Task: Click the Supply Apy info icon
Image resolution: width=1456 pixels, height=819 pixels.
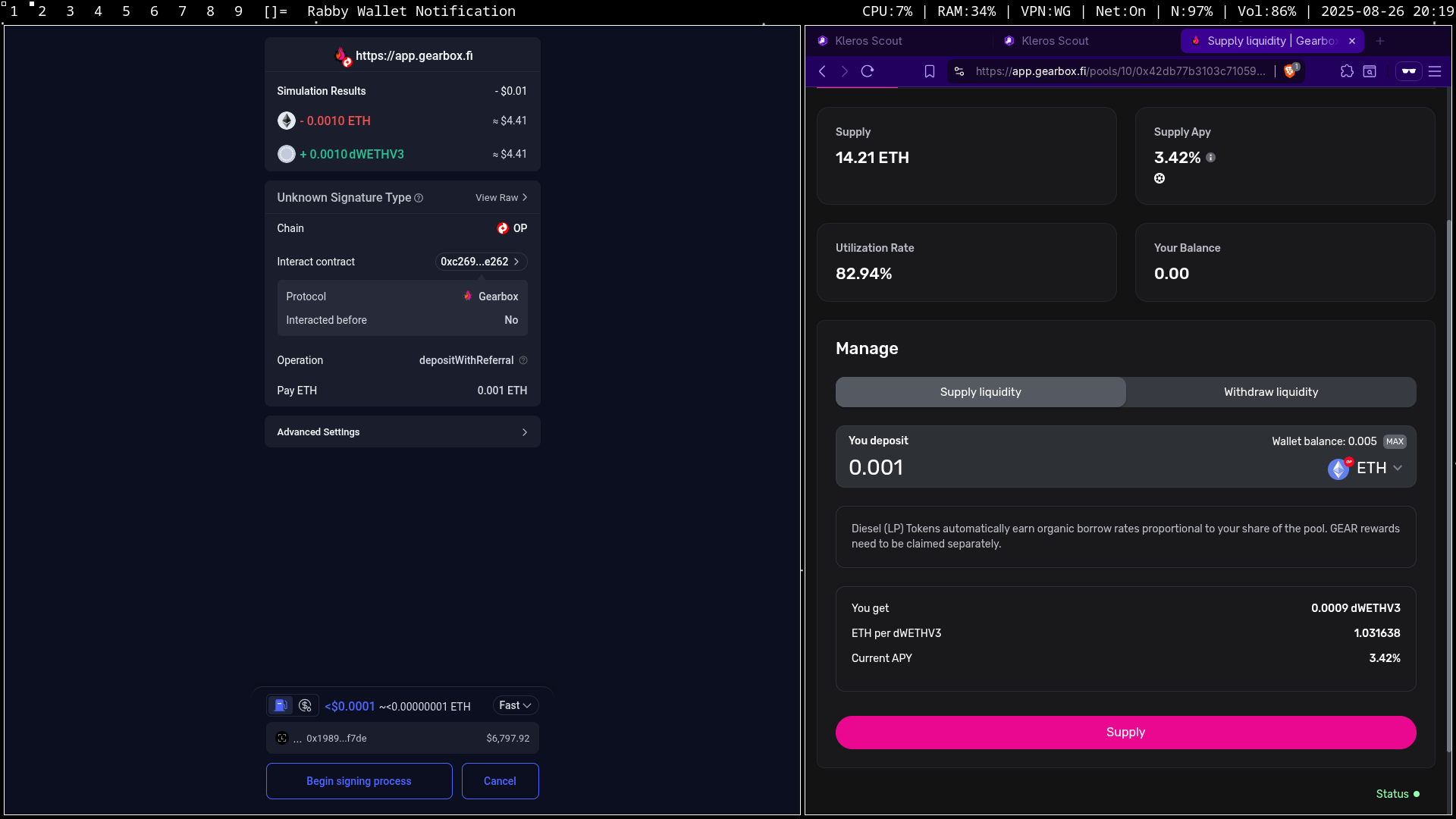Action: pos(1211,158)
